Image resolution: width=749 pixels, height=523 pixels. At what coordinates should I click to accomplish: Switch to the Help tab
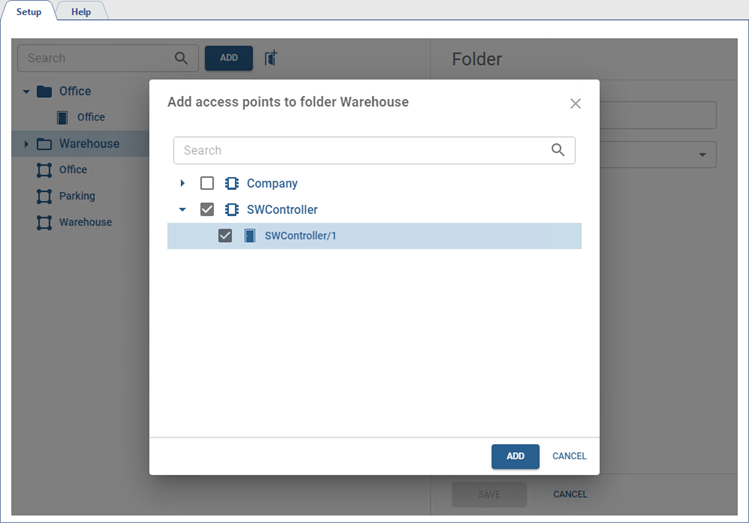(x=81, y=12)
